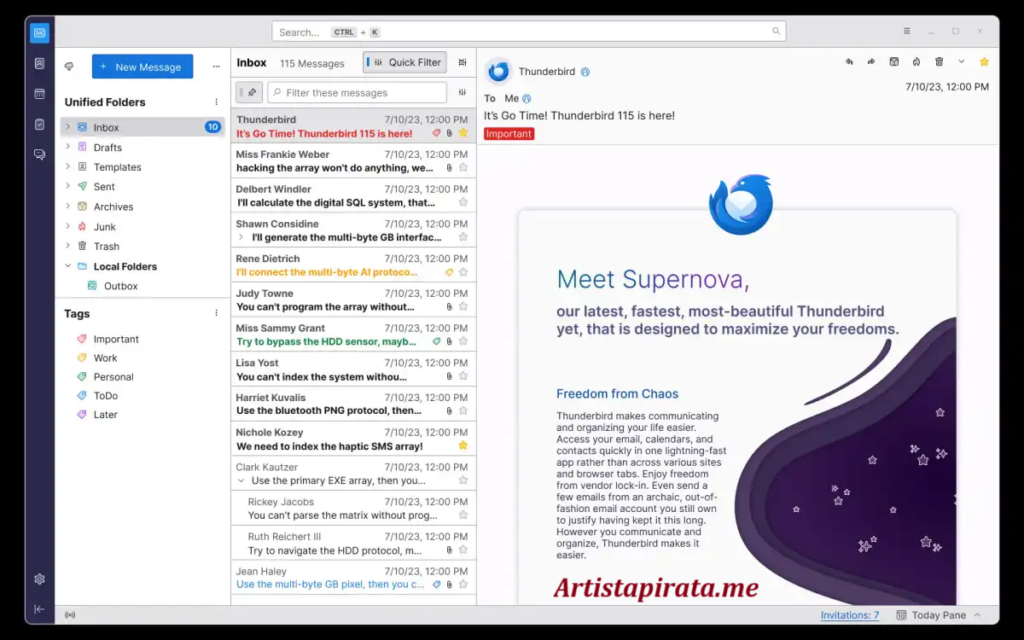This screenshot has width=1024, height=640.
Task: Click Reply icon in message header
Action: coord(849,62)
